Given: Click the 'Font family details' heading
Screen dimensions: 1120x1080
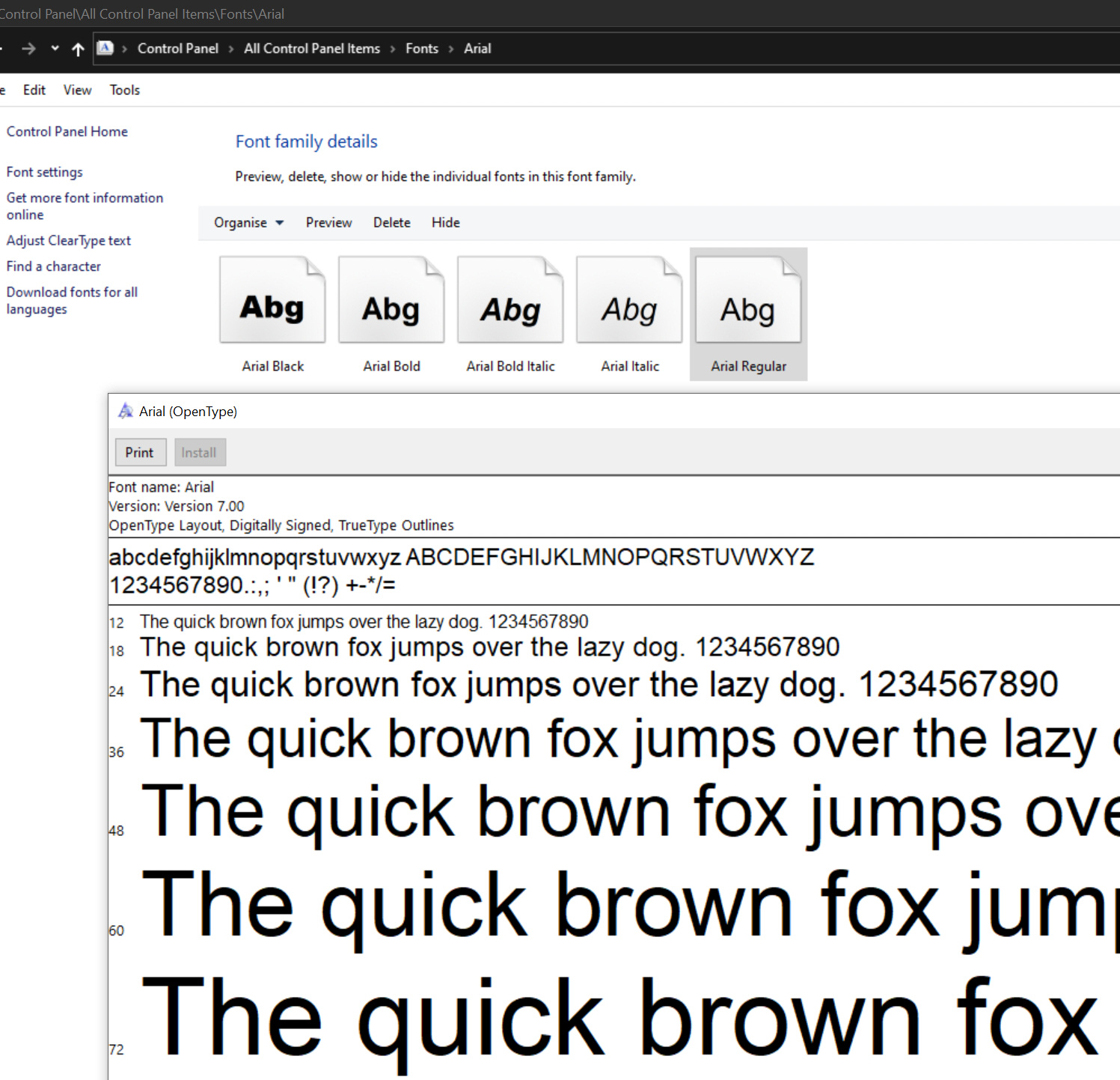Looking at the screenshot, I should pyautogui.click(x=307, y=141).
